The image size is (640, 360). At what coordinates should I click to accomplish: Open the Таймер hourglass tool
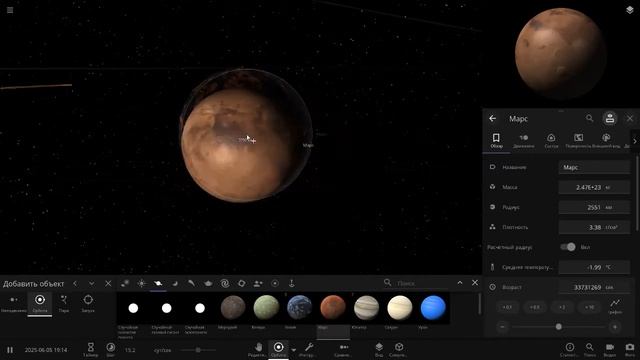[91, 349]
